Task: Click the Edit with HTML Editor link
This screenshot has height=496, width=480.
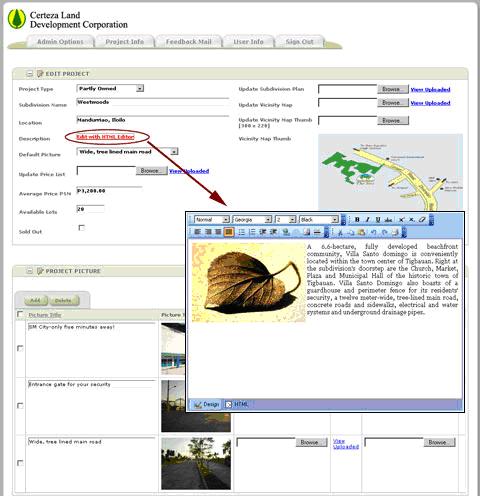Action: click(x=105, y=137)
